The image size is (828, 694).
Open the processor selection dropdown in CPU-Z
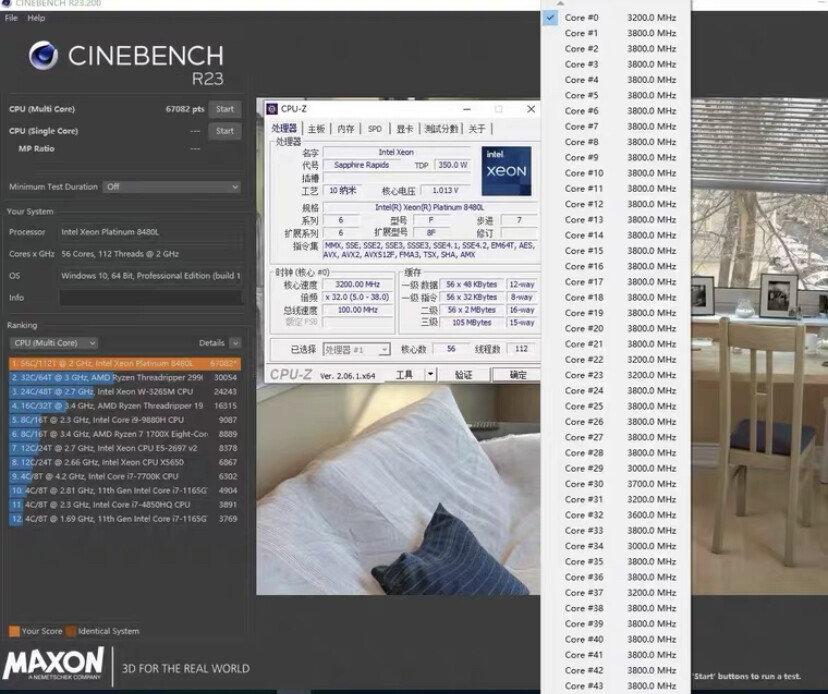(x=356, y=350)
